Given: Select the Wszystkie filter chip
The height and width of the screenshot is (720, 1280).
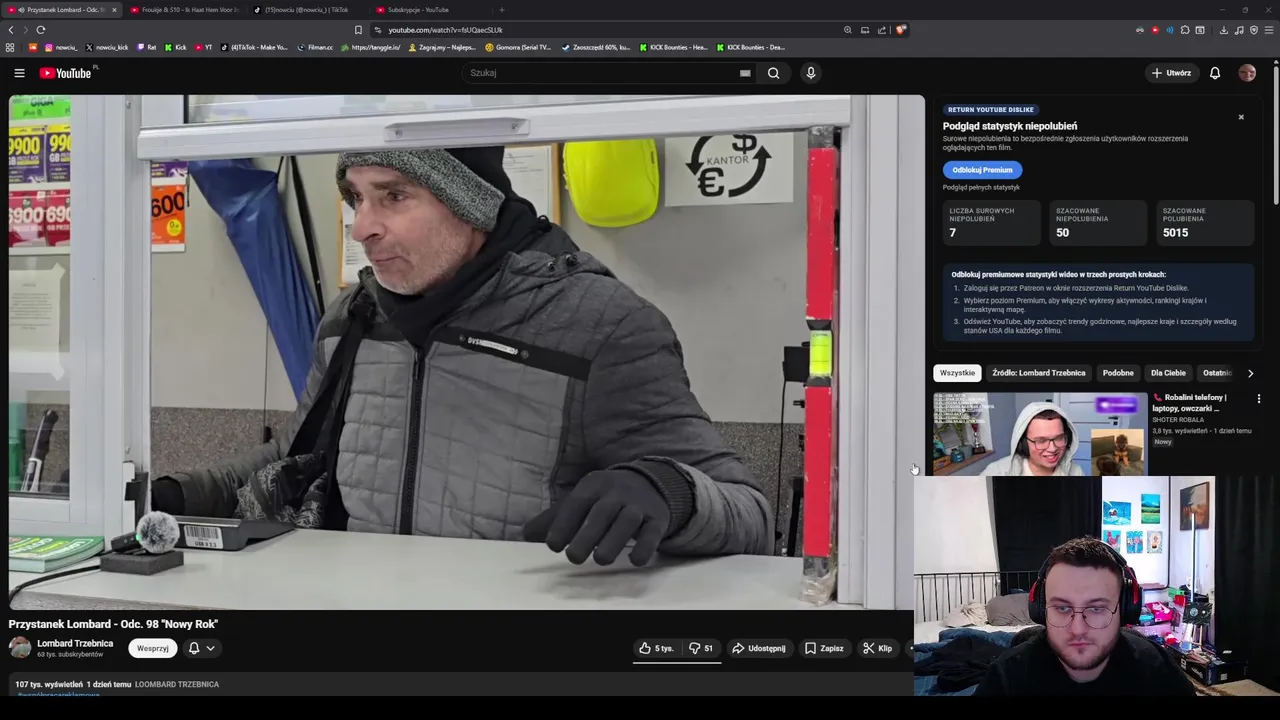Looking at the screenshot, I should tap(957, 373).
